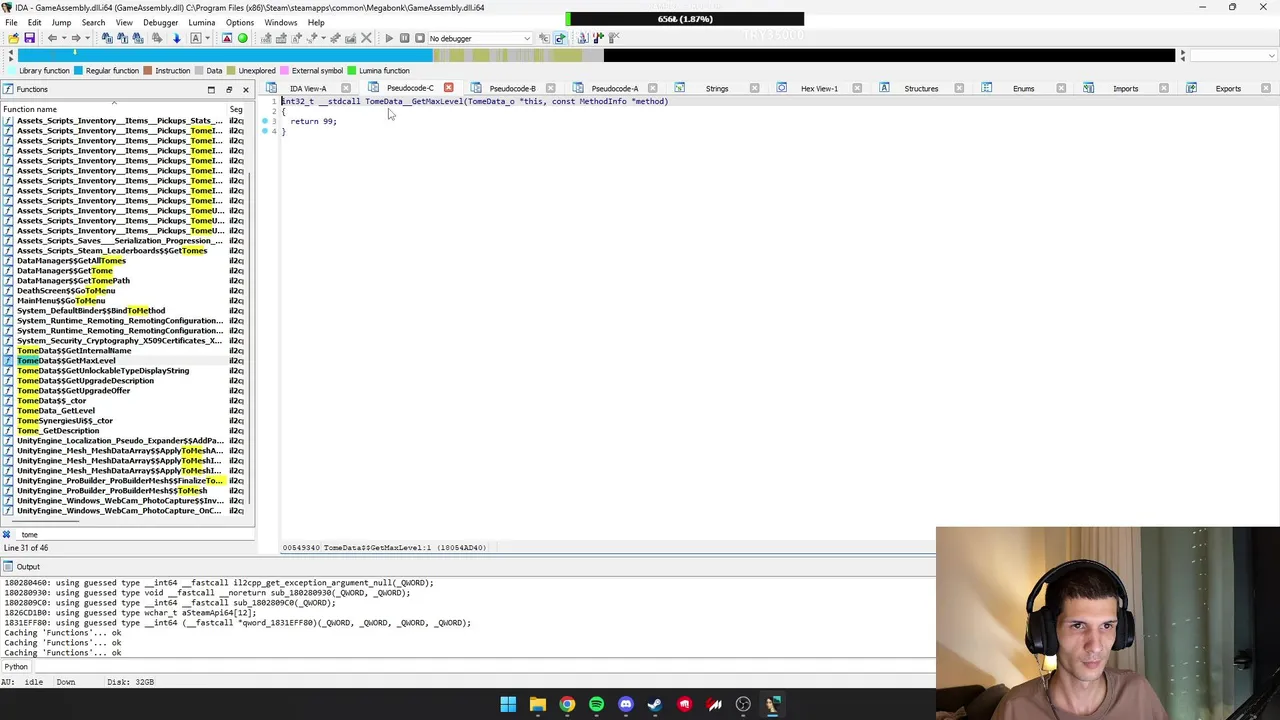Open the Options menu
The width and height of the screenshot is (1280, 720).
point(239,22)
